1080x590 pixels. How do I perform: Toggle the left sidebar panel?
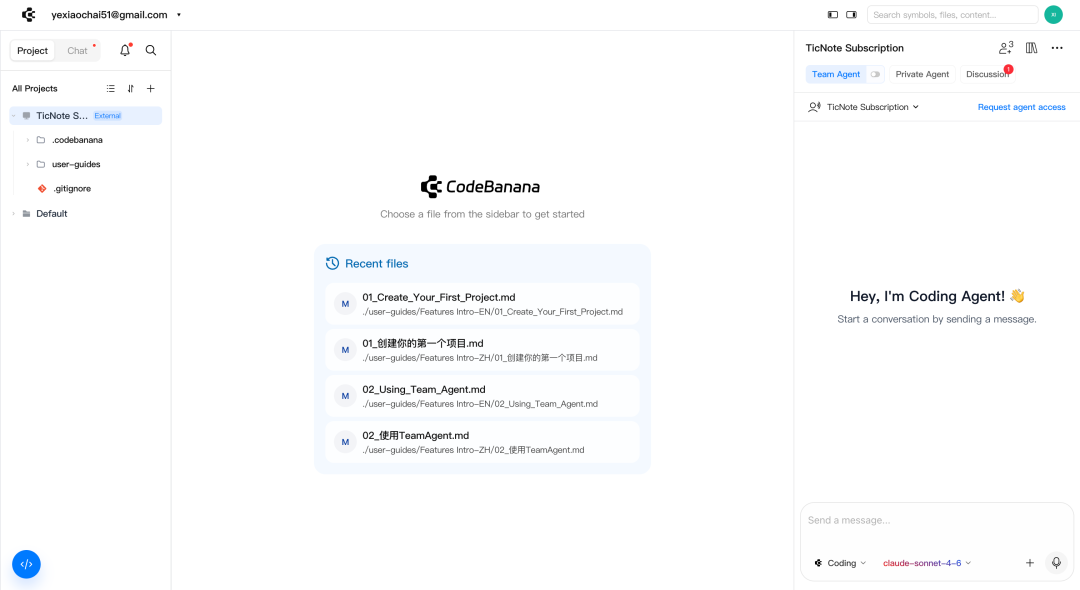pyautogui.click(x=832, y=15)
